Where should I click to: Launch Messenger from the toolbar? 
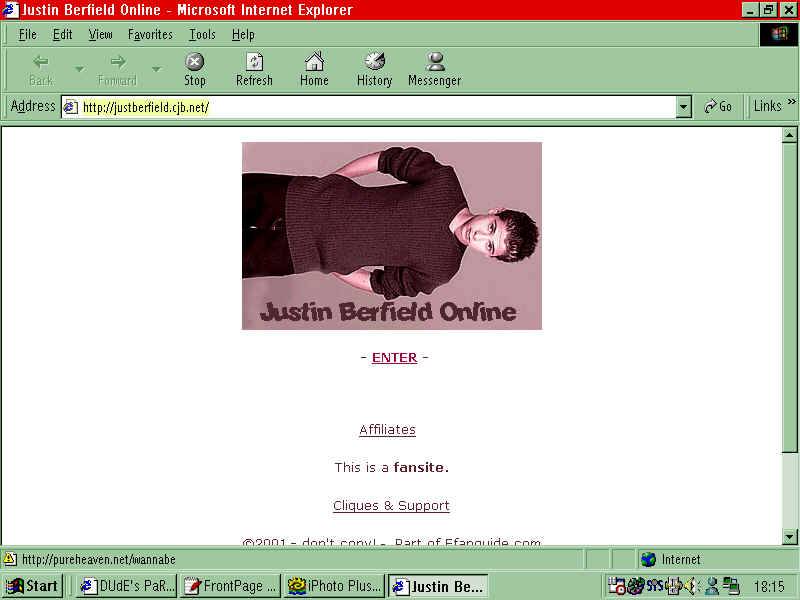(x=435, y=69)
